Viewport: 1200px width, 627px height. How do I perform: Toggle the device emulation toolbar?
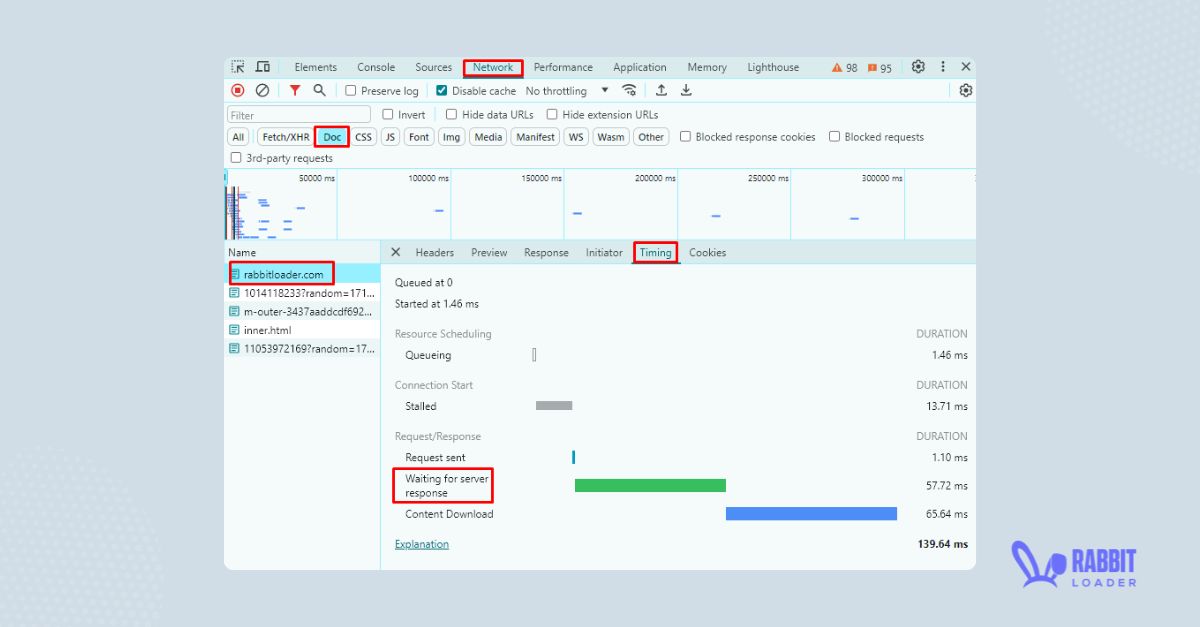tap(263, 67)
